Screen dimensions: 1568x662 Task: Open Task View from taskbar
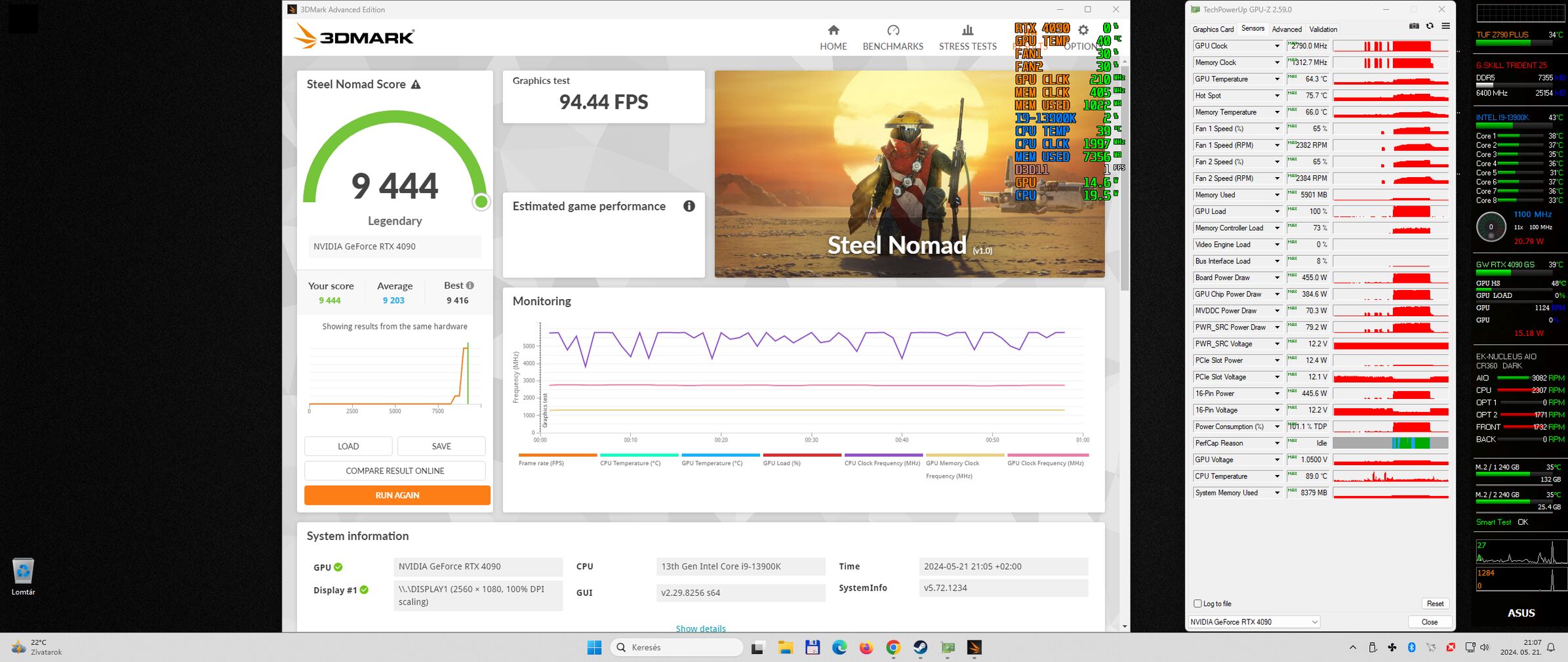tap(757, 648)
